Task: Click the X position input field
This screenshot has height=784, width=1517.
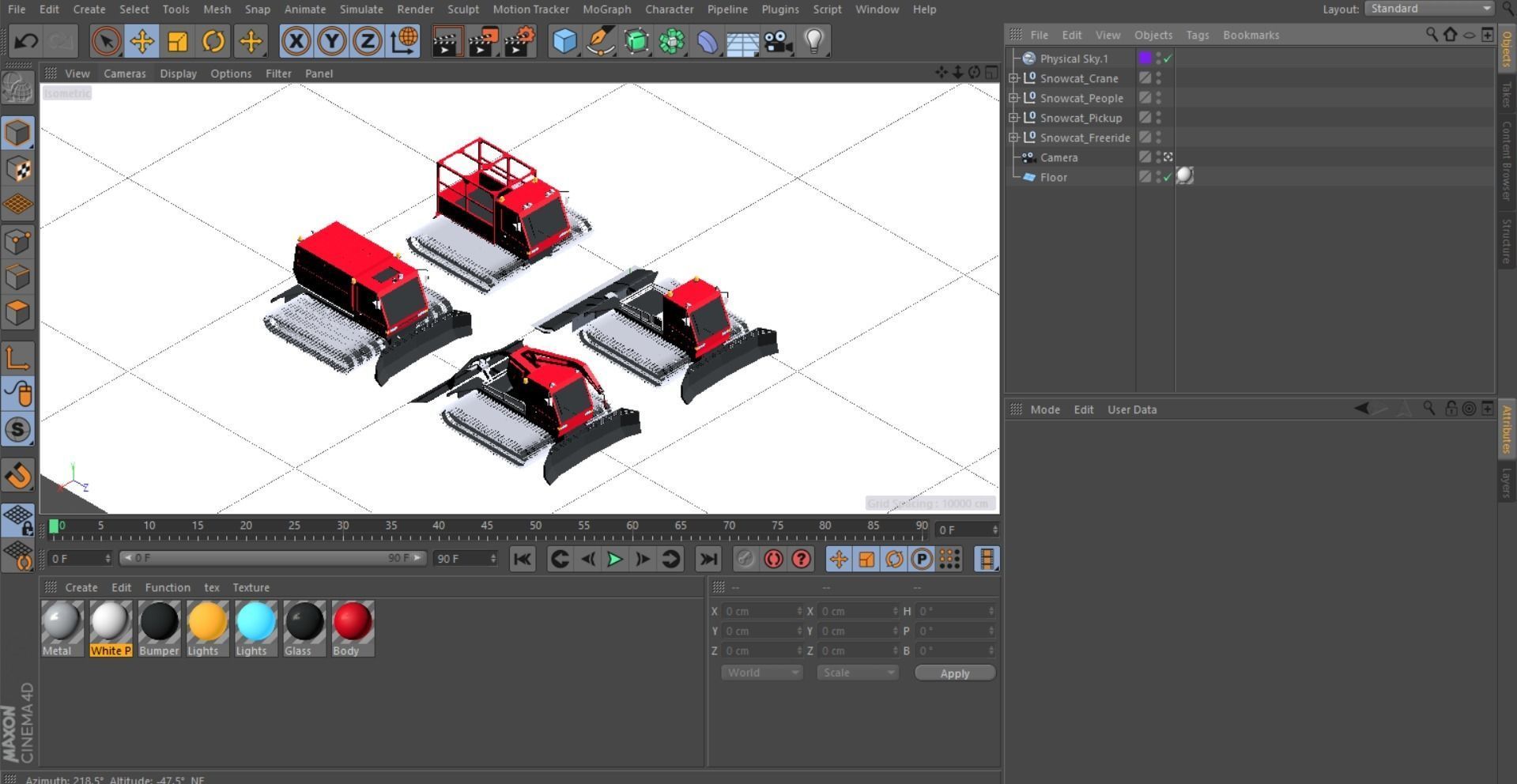Action: (x=763, y=611)
